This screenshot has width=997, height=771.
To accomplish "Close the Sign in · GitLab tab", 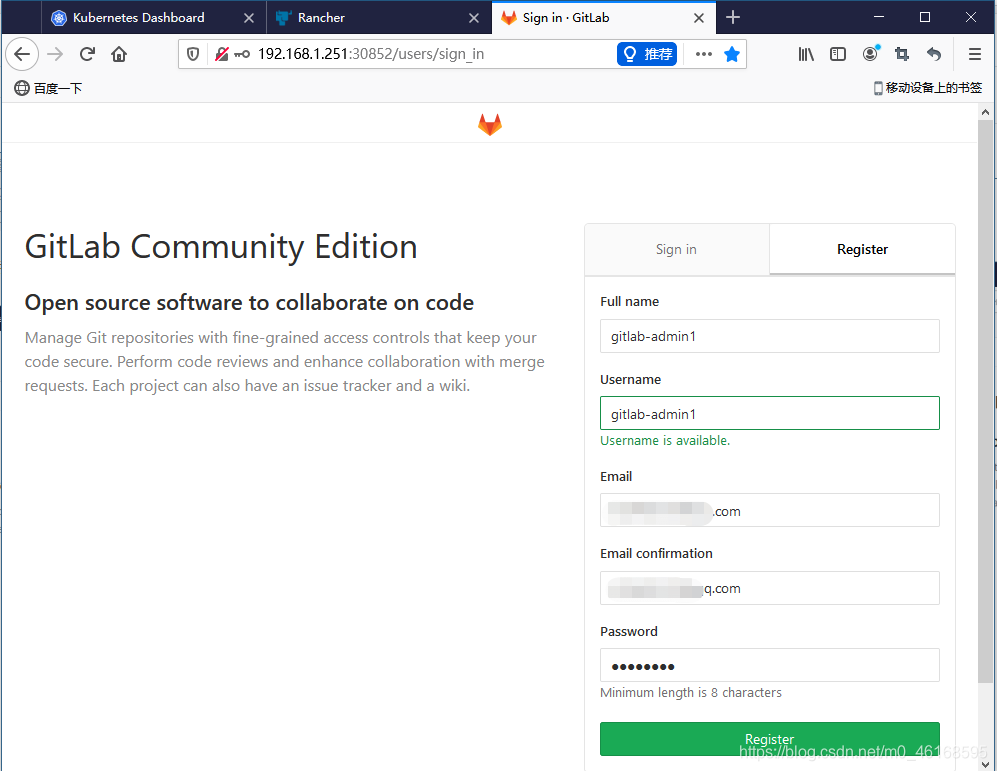I will pyautogui.click(x=699, y=18).
